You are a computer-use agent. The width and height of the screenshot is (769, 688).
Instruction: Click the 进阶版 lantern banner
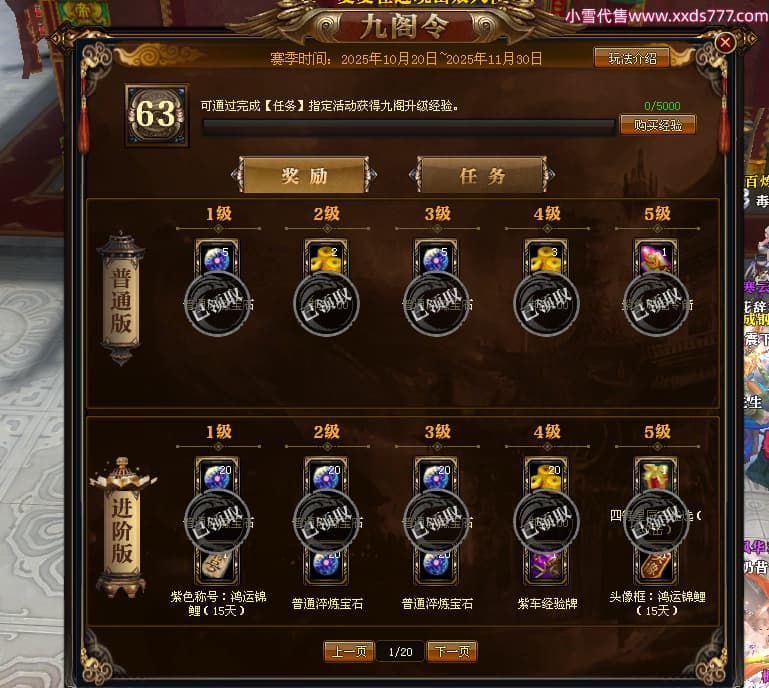click(x=122, y=527)
